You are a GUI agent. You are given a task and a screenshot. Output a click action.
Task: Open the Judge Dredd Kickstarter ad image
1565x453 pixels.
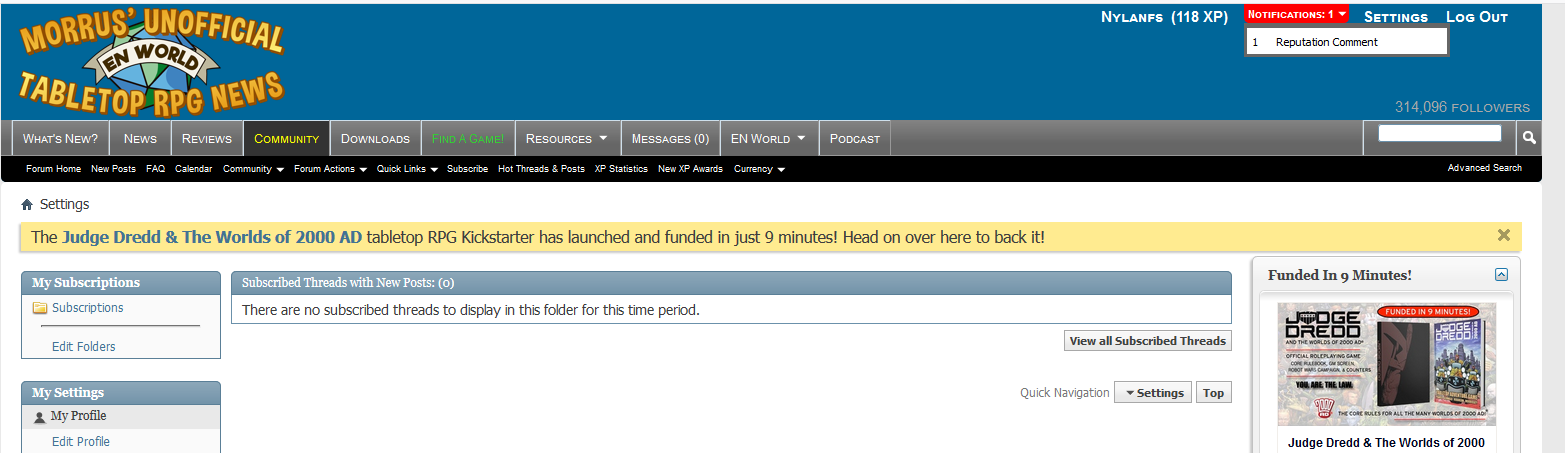[x=1386, y=364]
